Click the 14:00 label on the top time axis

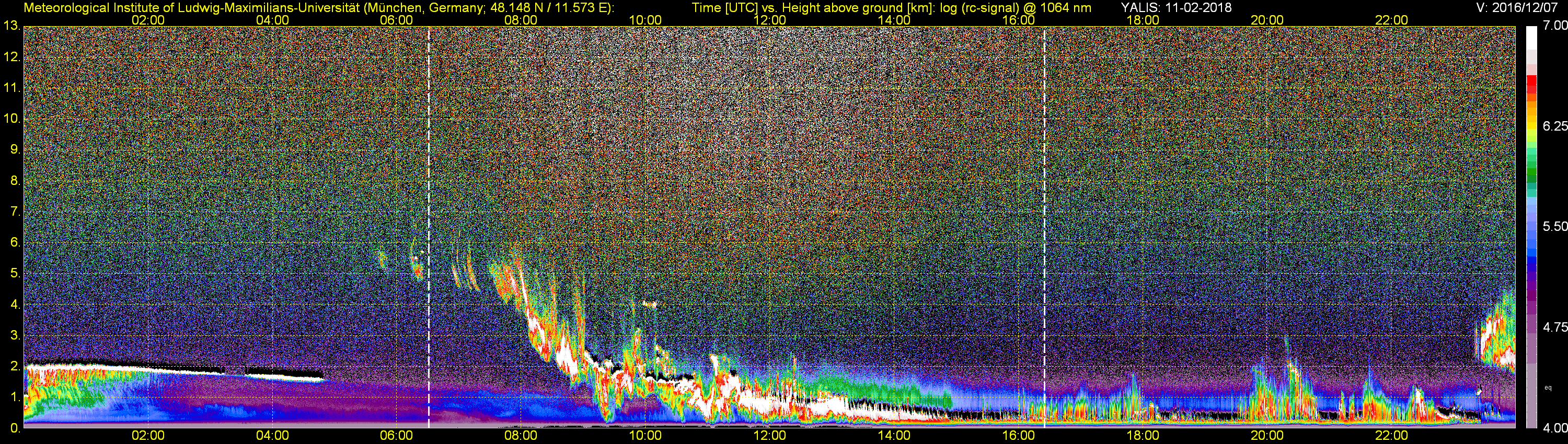[894, 20]
